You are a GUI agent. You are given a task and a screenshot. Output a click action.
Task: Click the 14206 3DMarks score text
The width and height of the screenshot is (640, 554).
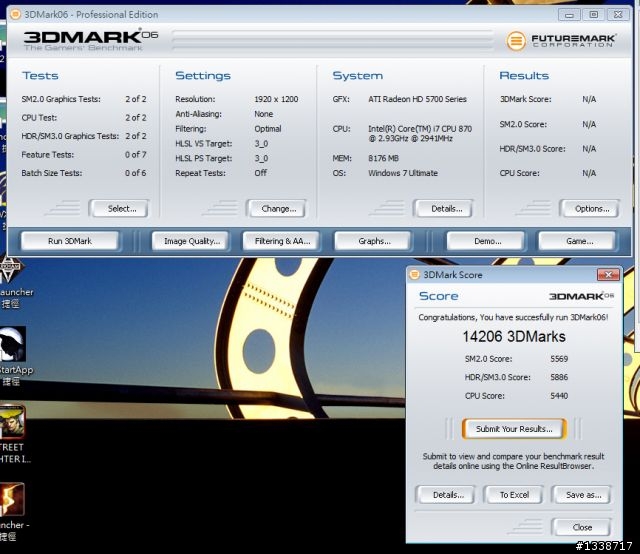pos(514,337)
